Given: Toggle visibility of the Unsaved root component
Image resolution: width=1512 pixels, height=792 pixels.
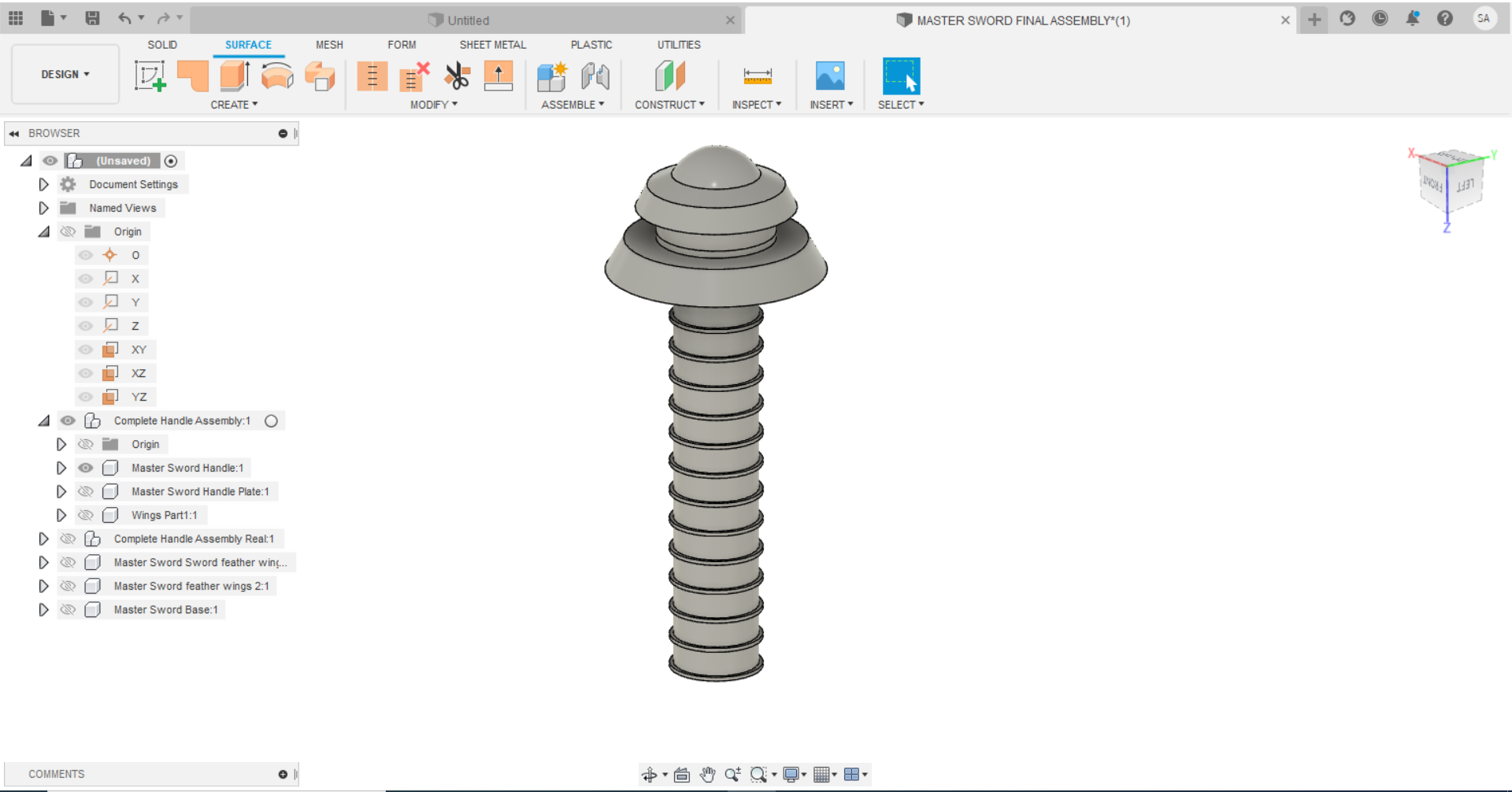Looking at the screenshot, I should (x=50, y=161).
